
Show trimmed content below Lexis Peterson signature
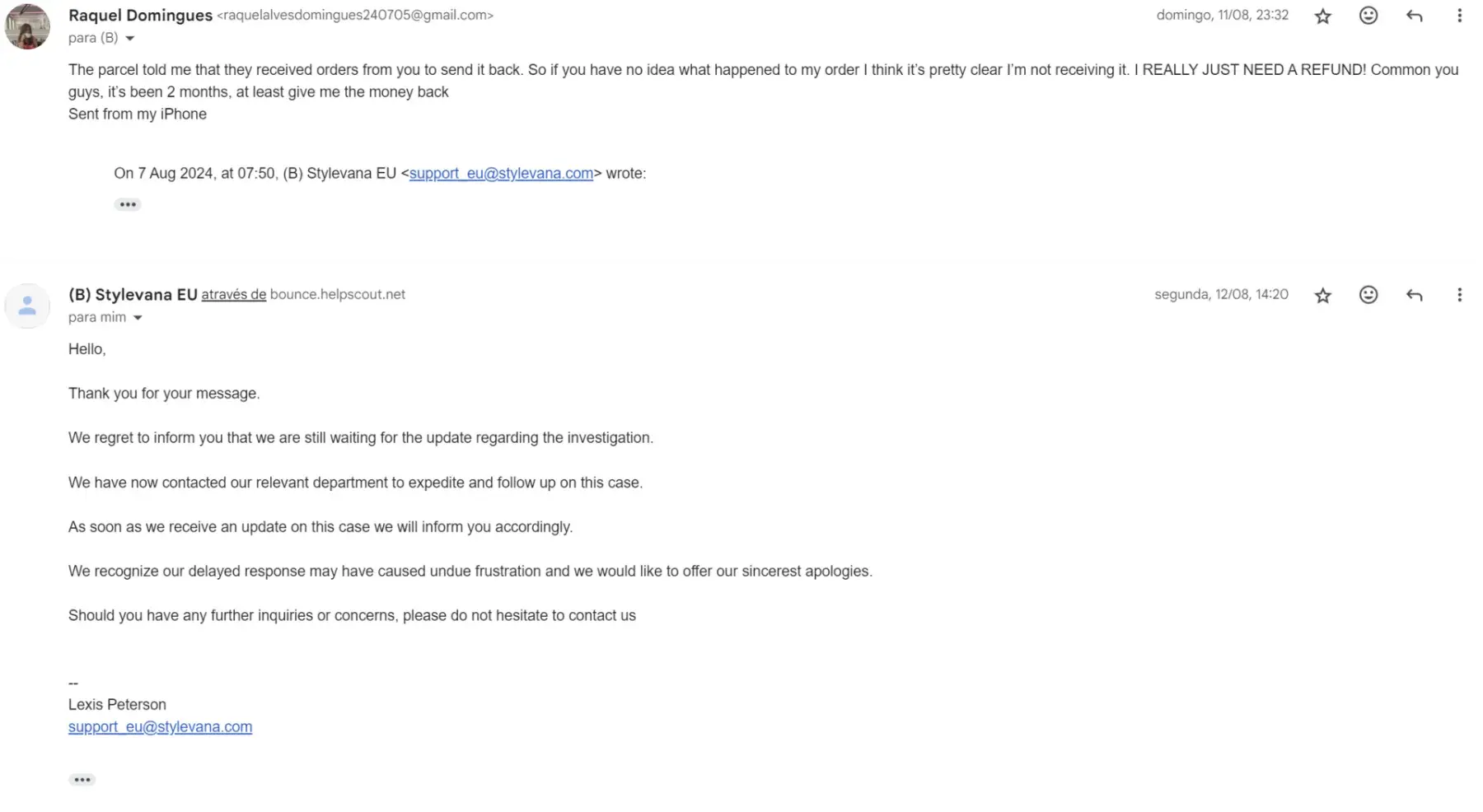(x=82, y=779)
